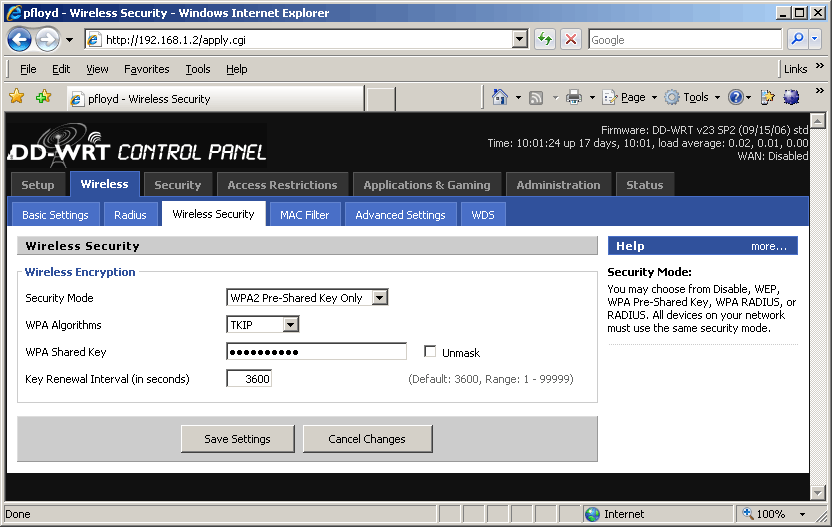Click the WPA Shared Key password field
832x527 pixels.
click(316, 351)
